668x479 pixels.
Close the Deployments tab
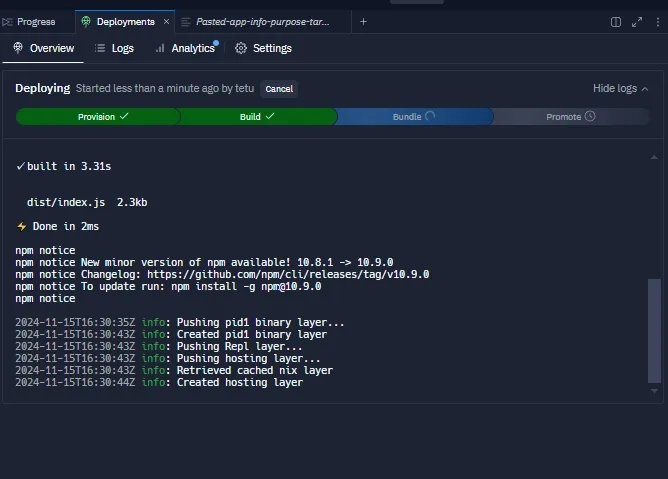[x=167, y=22]
